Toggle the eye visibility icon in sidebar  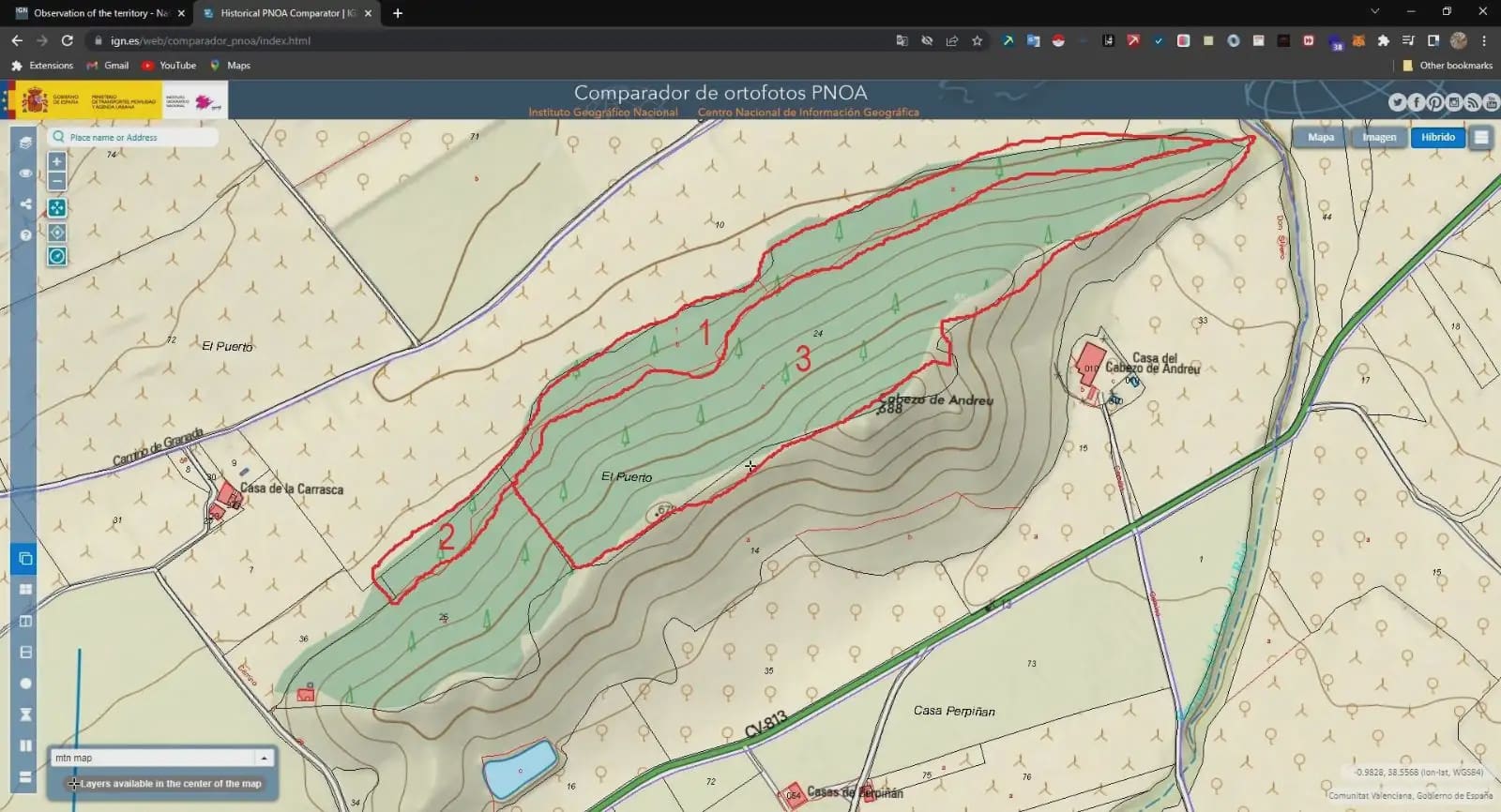tap(25, 173)
